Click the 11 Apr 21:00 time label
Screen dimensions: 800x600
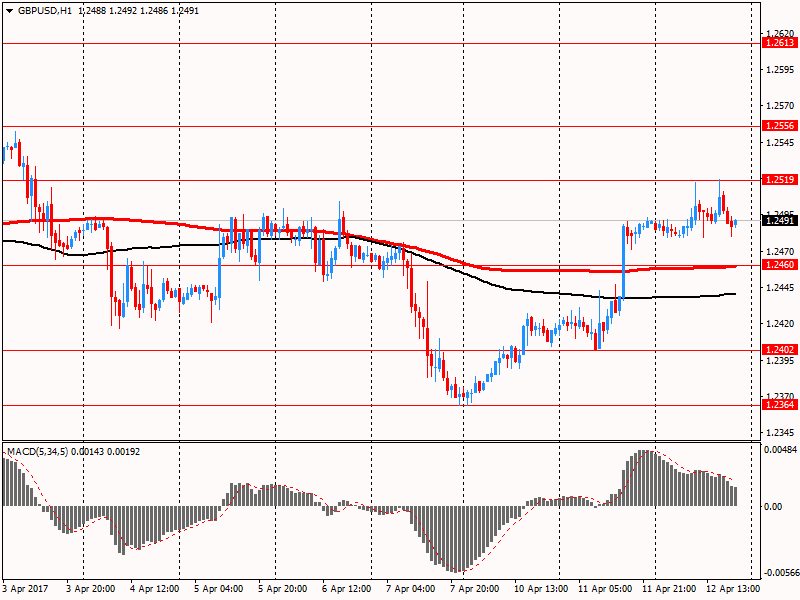(x=668, y=589)
